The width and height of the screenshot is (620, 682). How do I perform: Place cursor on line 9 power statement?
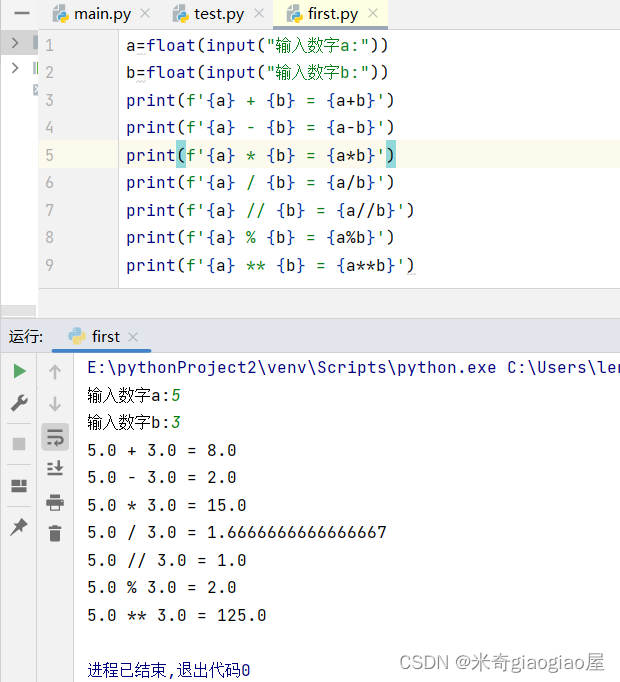tap(270, 266)
